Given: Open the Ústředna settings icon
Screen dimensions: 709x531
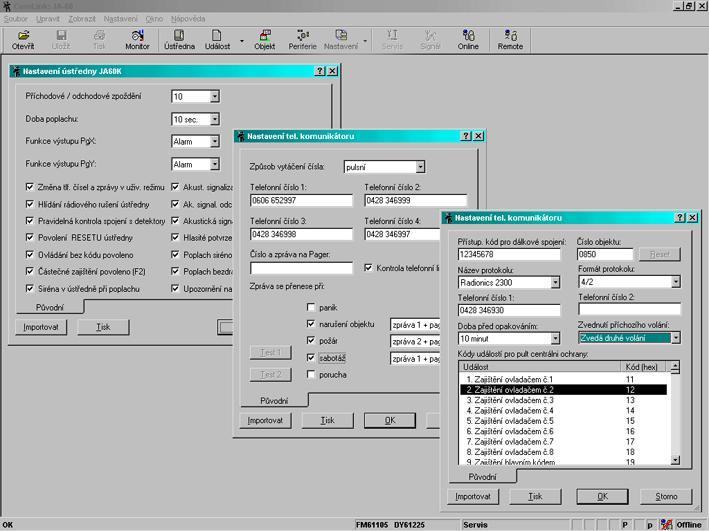Looking at the screenshot, I should point(179,40).
